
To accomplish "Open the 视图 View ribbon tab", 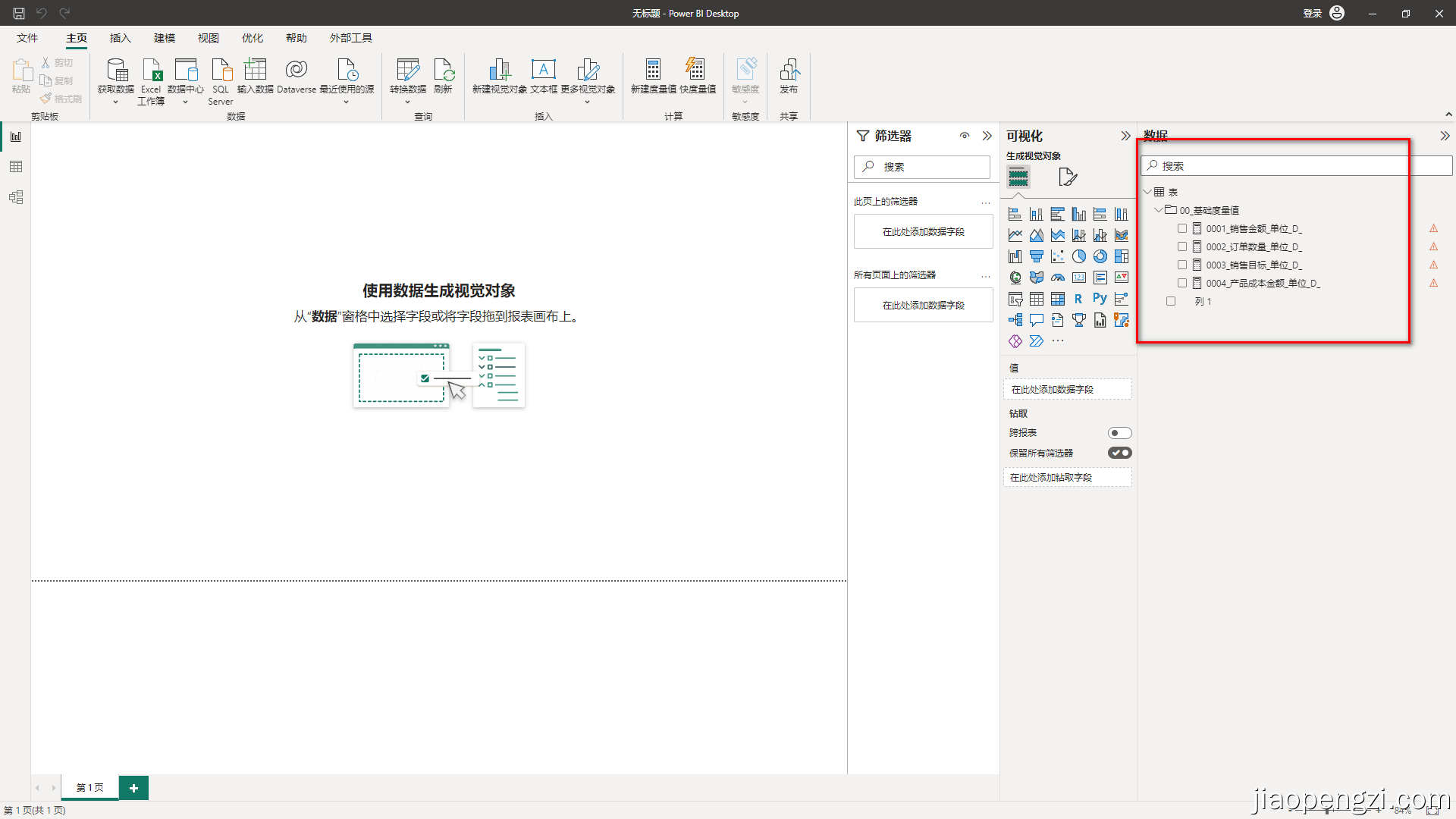I will (x=208, y=38).
